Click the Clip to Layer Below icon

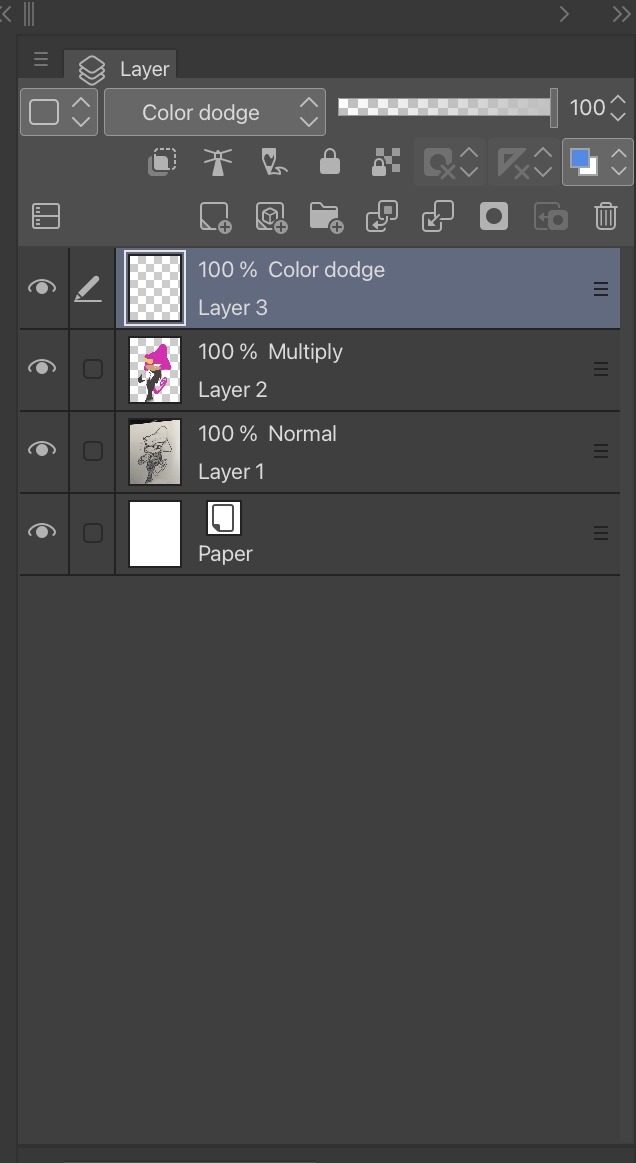point(162,162)
